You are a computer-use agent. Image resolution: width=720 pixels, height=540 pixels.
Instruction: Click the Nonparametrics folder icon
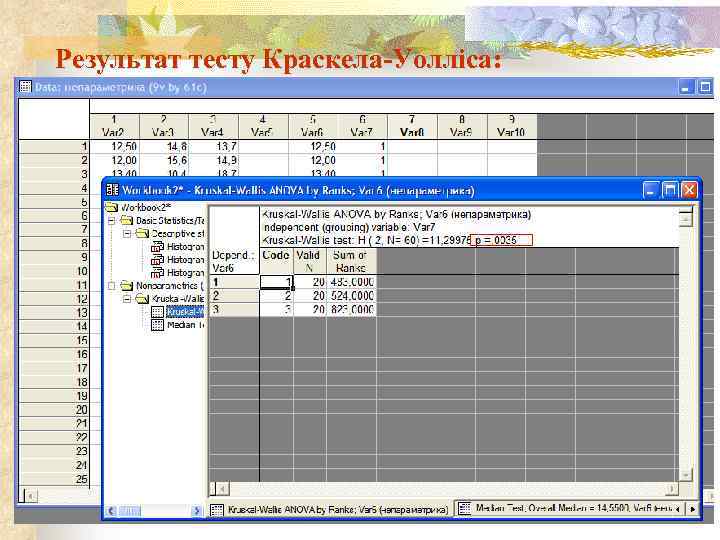tap(126, 286)
